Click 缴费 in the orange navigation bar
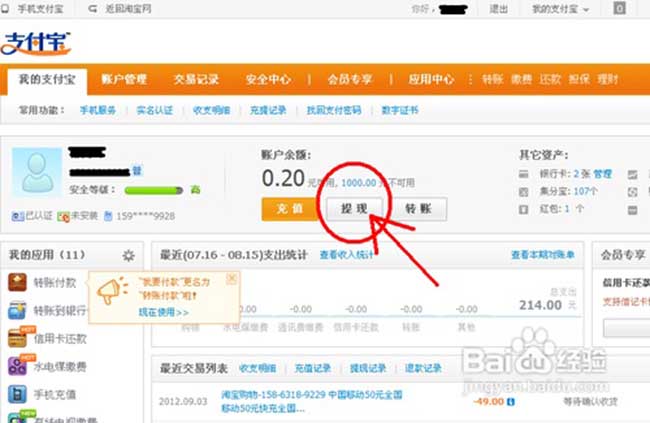650x423 pixels. tap(521, 79)
